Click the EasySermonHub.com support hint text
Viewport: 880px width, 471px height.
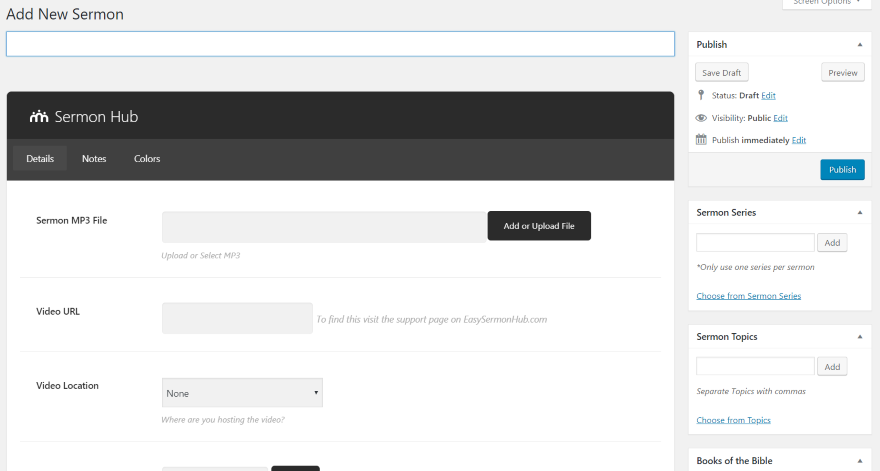tap(432, 319)
